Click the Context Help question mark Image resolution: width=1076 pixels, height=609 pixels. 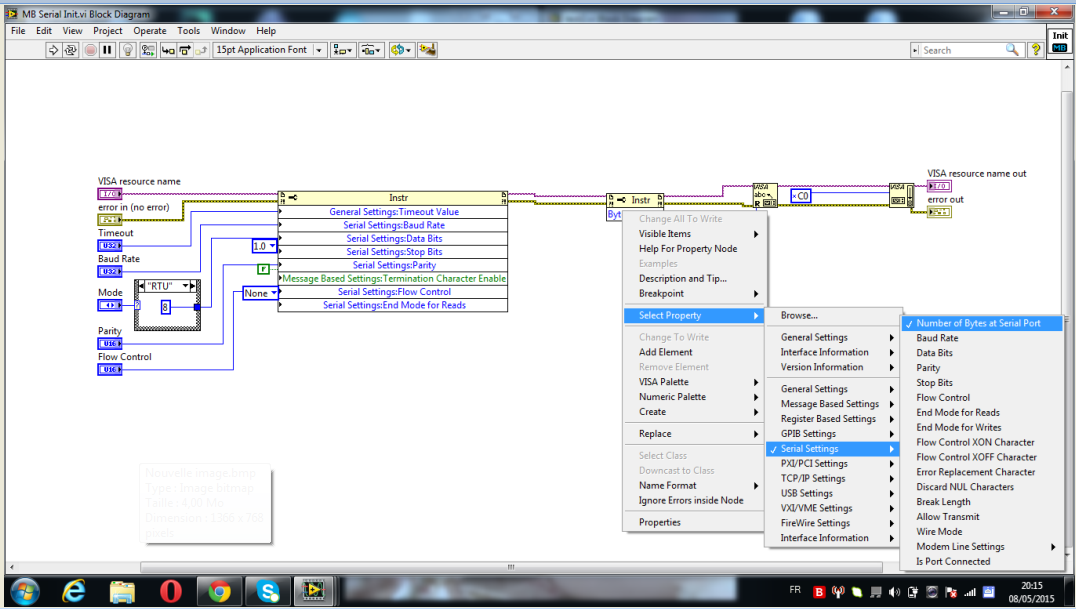click(x=1036, y=49)
